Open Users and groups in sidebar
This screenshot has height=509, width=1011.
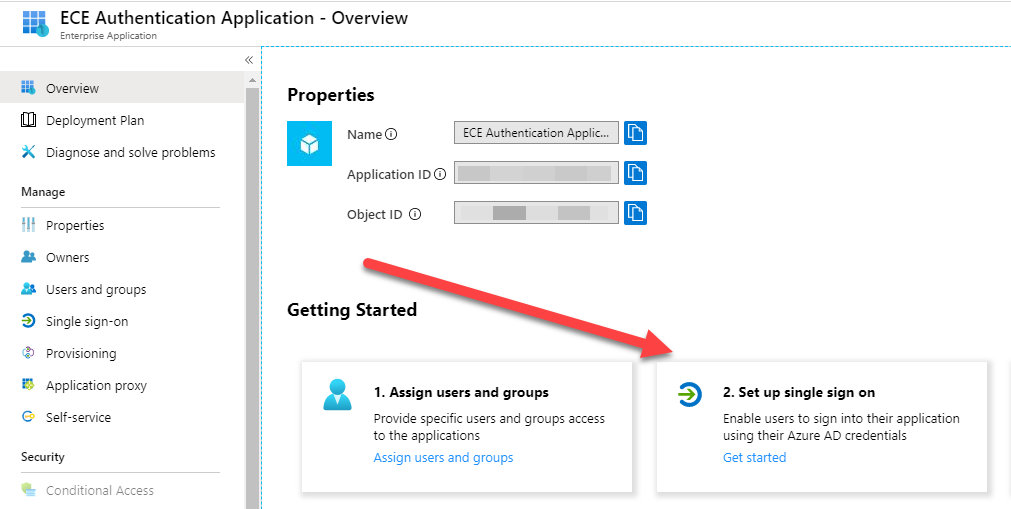click(96, 290)
